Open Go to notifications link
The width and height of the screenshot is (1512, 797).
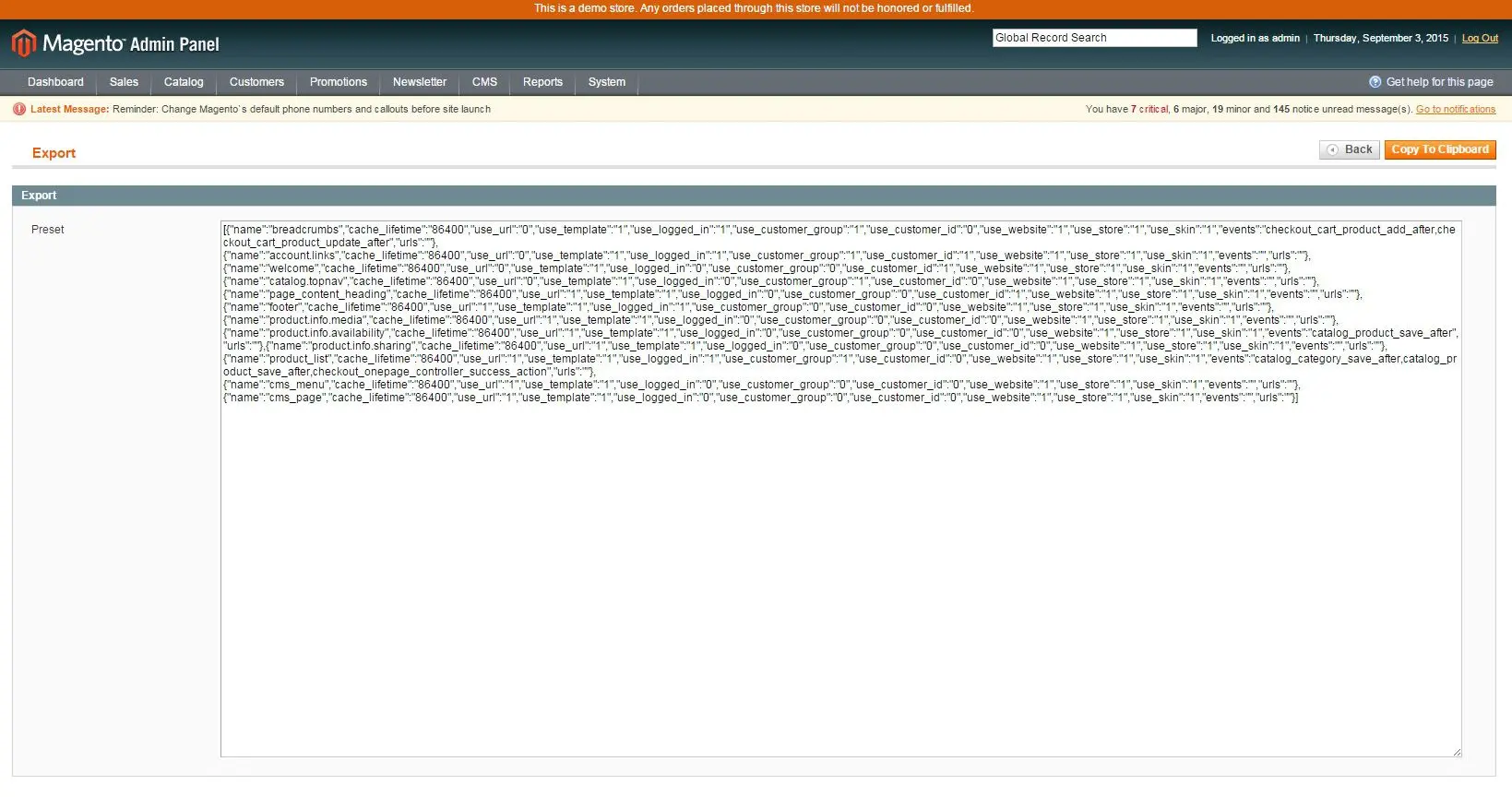pyautogui.click(x=1456, y=109)
